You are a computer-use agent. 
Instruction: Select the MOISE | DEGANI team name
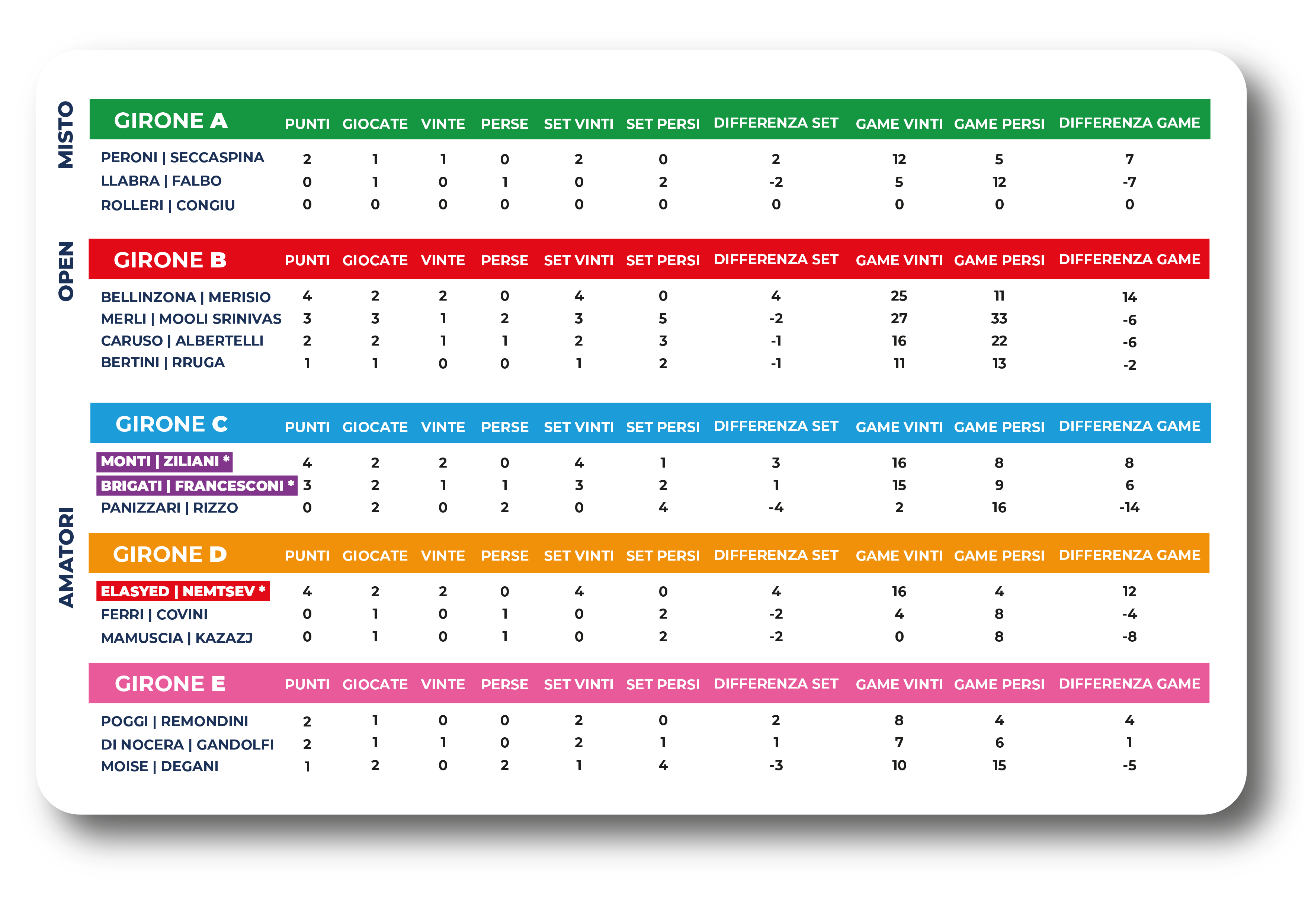[160, 766]
